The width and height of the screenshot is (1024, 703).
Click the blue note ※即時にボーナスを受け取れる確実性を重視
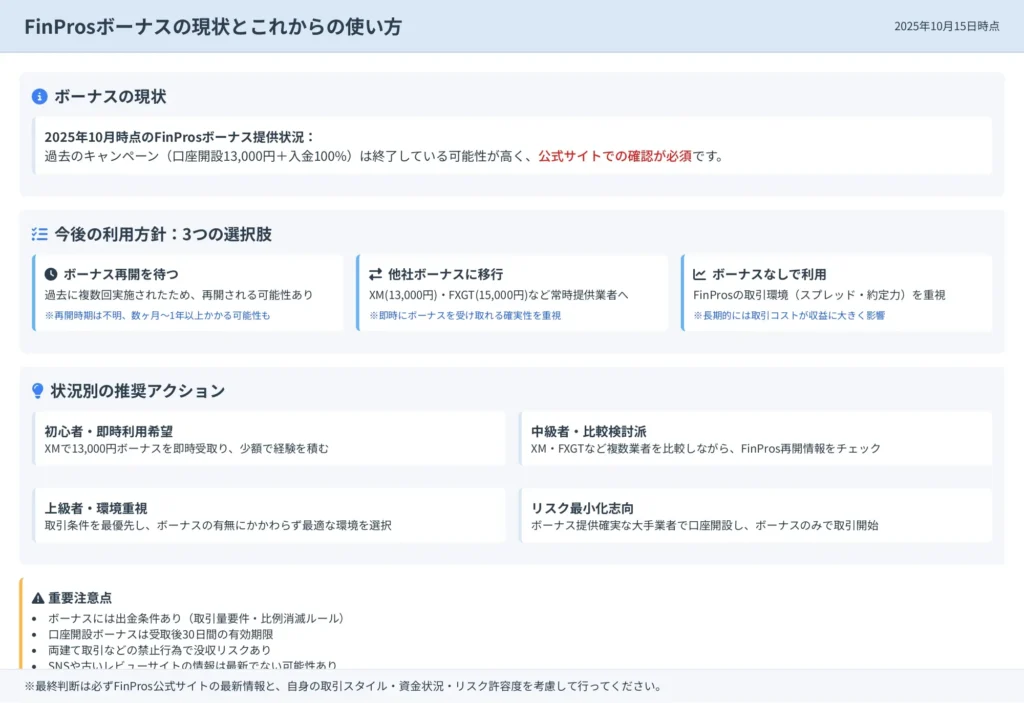465,315
